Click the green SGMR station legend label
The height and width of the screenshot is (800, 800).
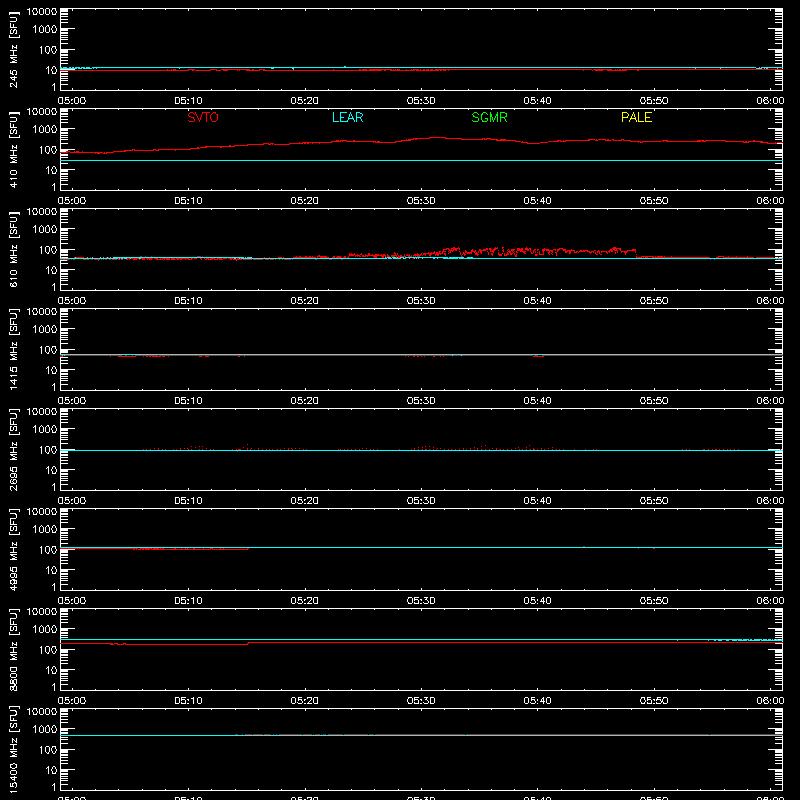point(489,117)
